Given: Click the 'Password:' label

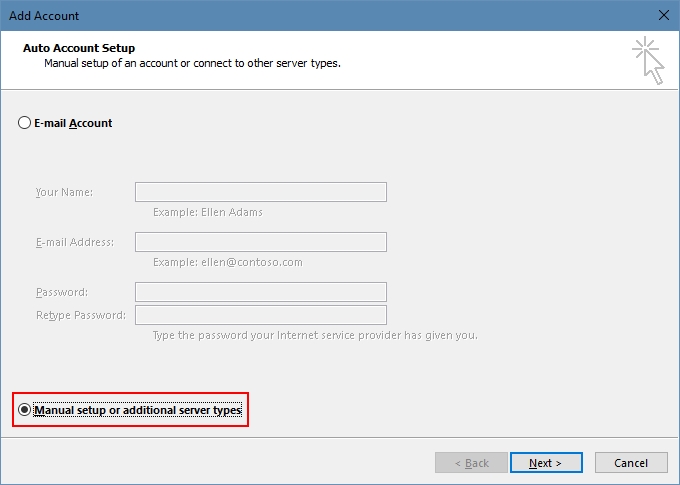Looking at the screenshot, I should point(62,292).
